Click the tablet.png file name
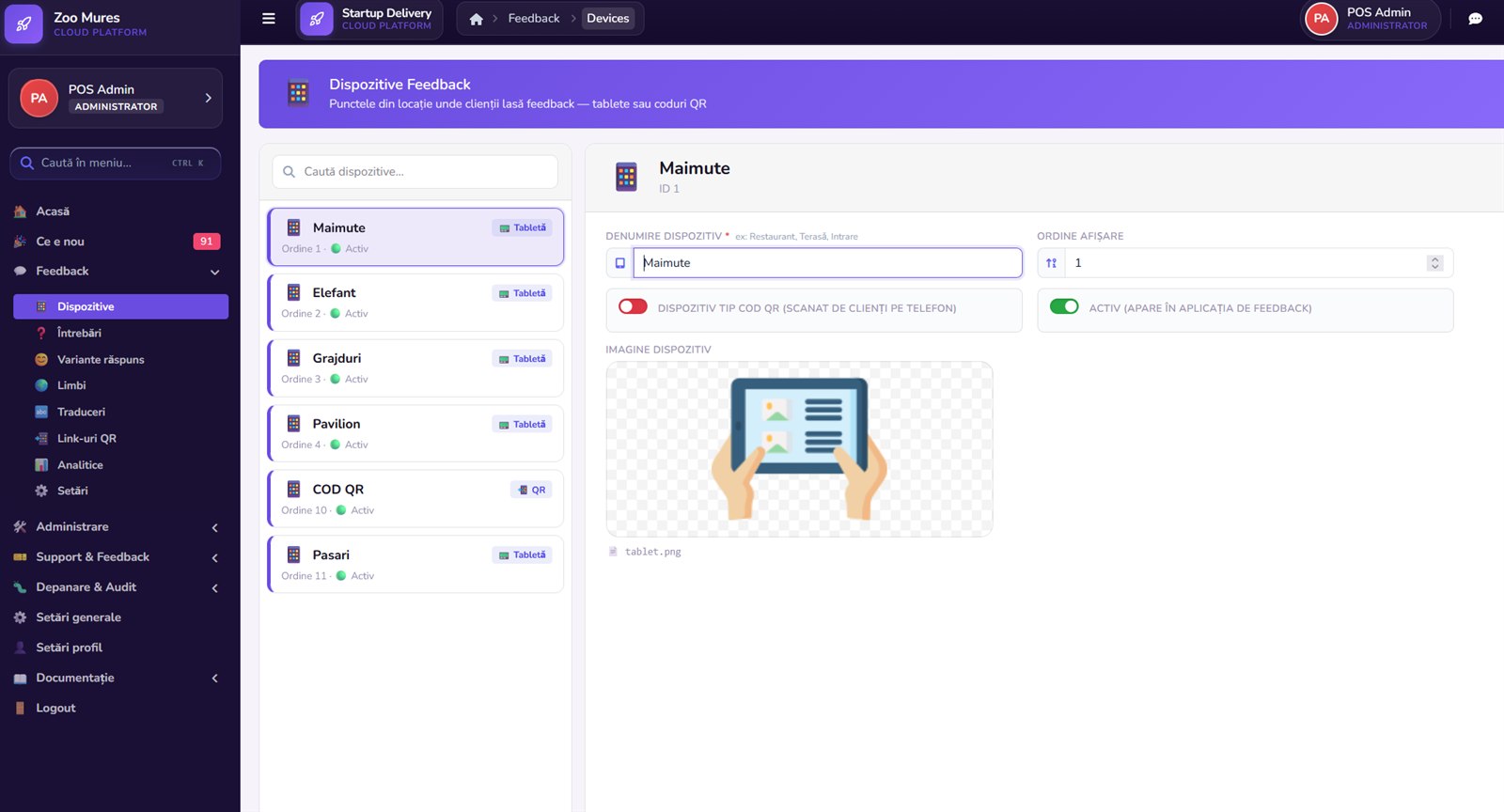The image size is (1504, 812). pyautogui.click(x=653, y=552)
